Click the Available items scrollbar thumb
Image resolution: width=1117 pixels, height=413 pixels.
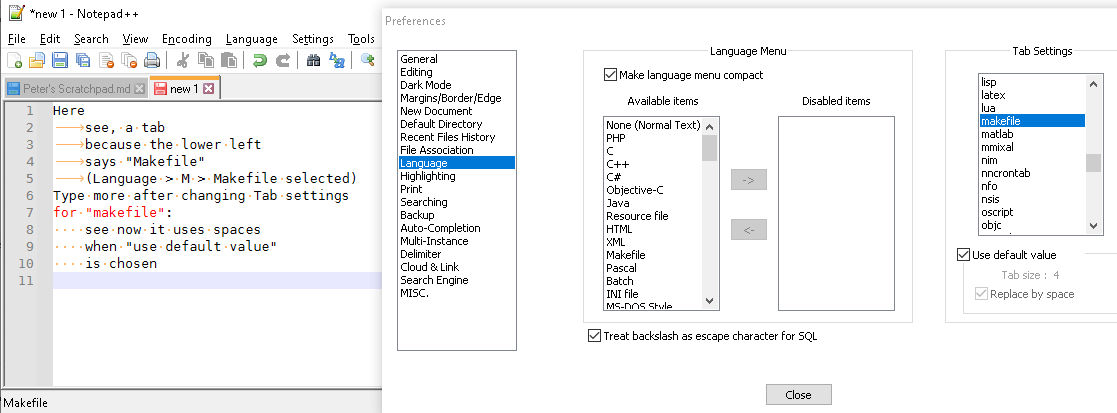[710, 147]
